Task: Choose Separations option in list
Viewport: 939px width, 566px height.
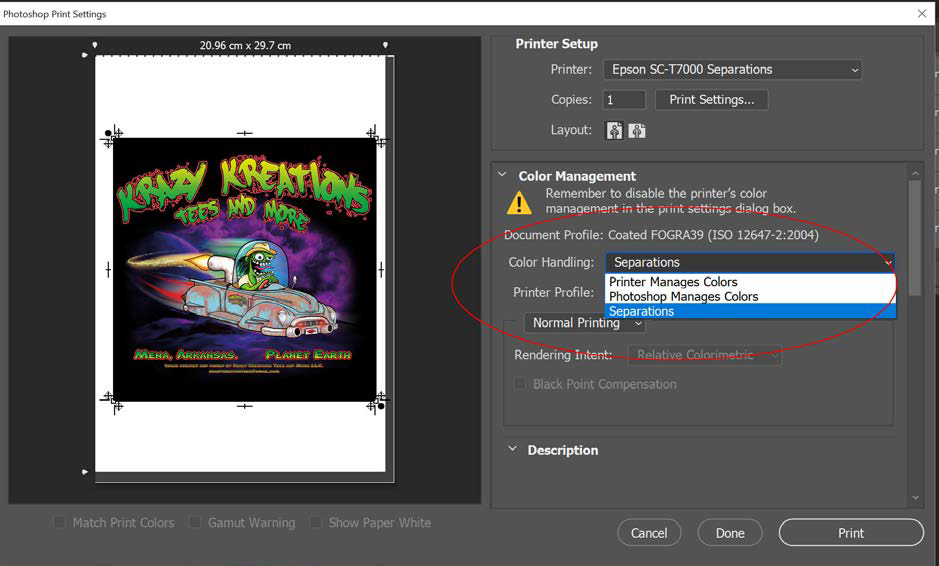Action: point(750,311)
